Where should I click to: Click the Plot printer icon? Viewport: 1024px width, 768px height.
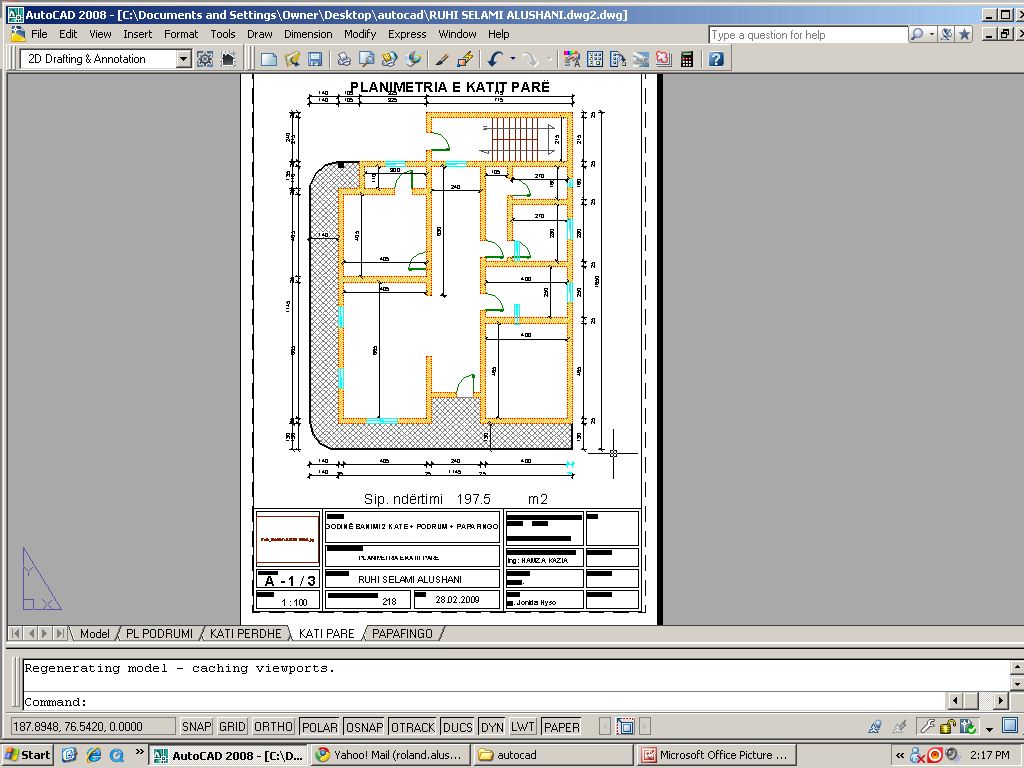click(x=343, y=59)
